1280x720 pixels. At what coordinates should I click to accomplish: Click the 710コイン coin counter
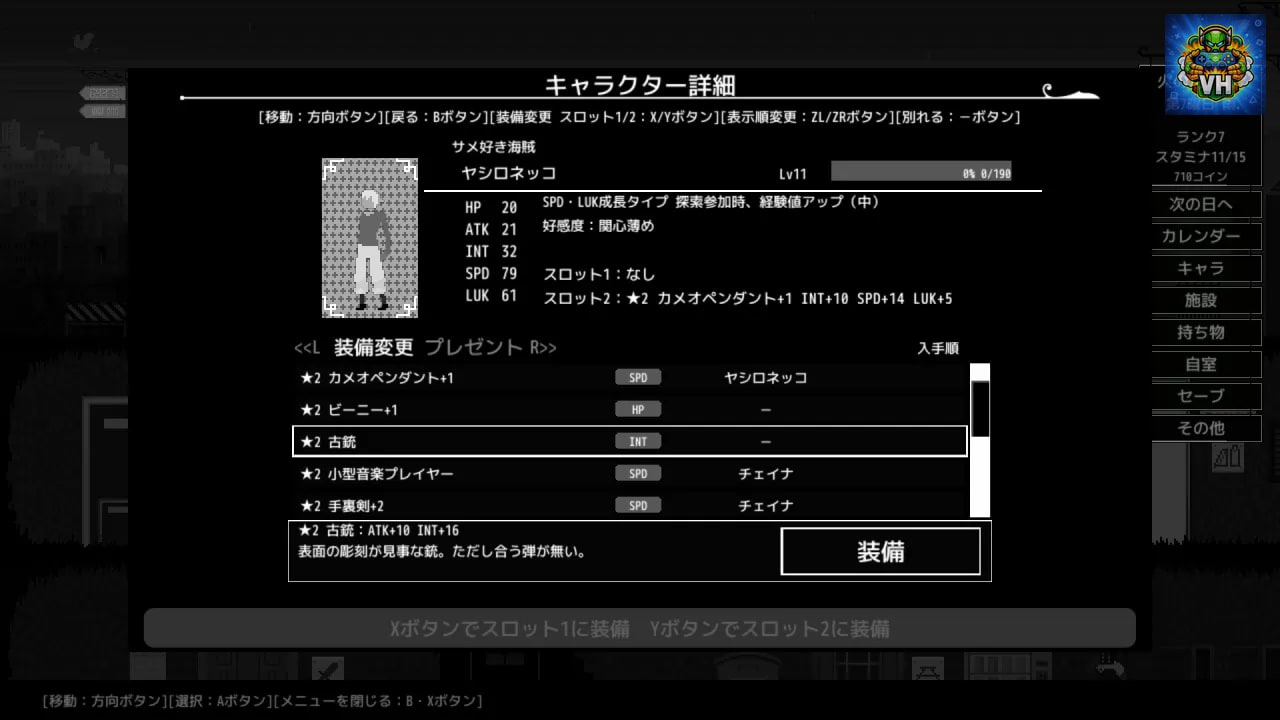coord(1201,177)
